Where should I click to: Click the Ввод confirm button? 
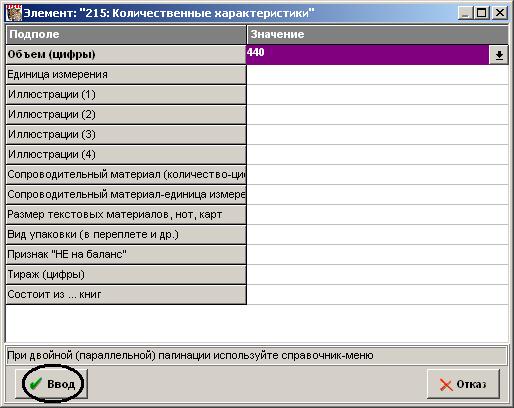(x=51, y=384)
